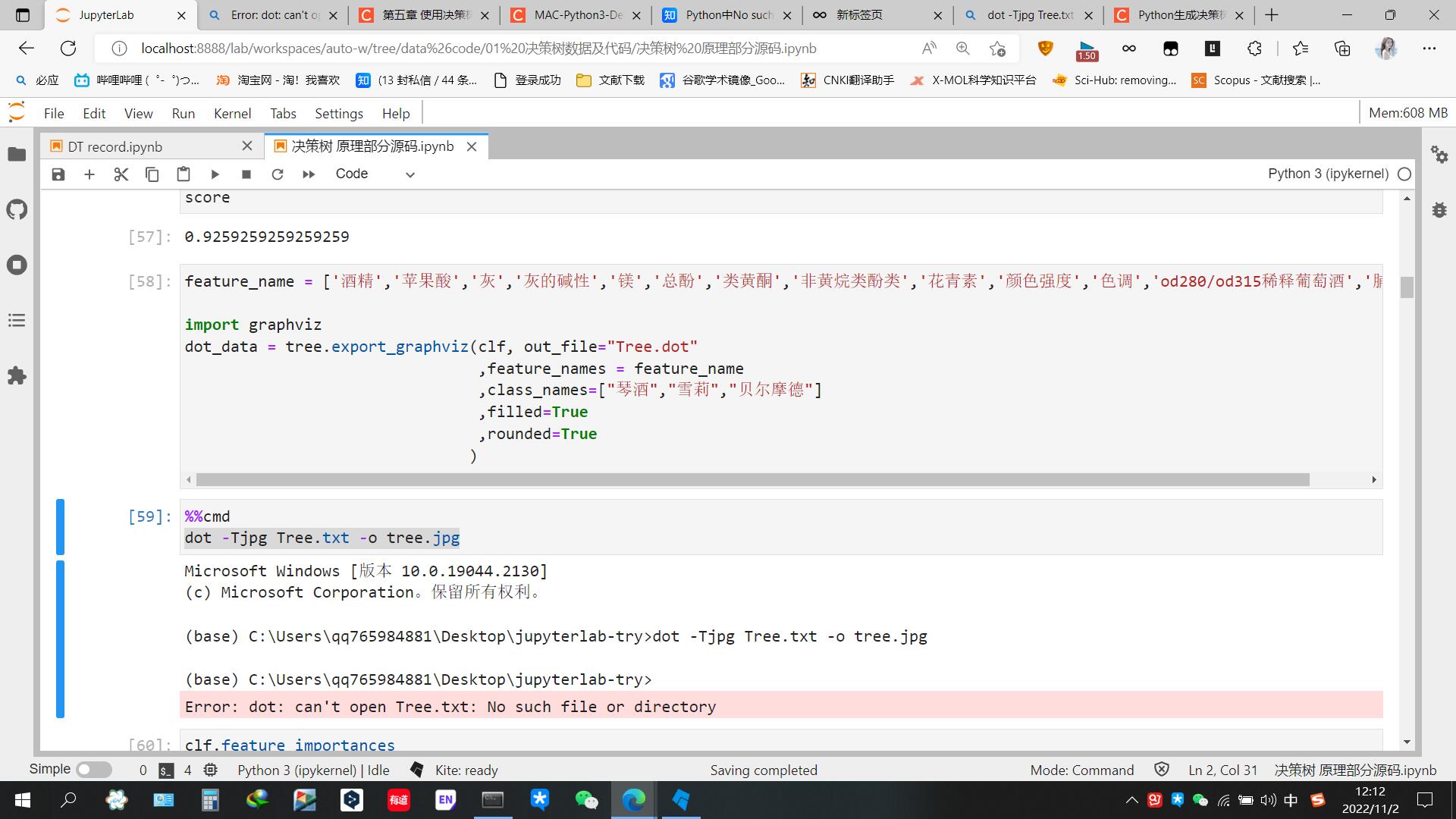Open the Code cell type dropdown
Image resolution: width=1456 pixels, height=819 pixels.
pos(375,174)
